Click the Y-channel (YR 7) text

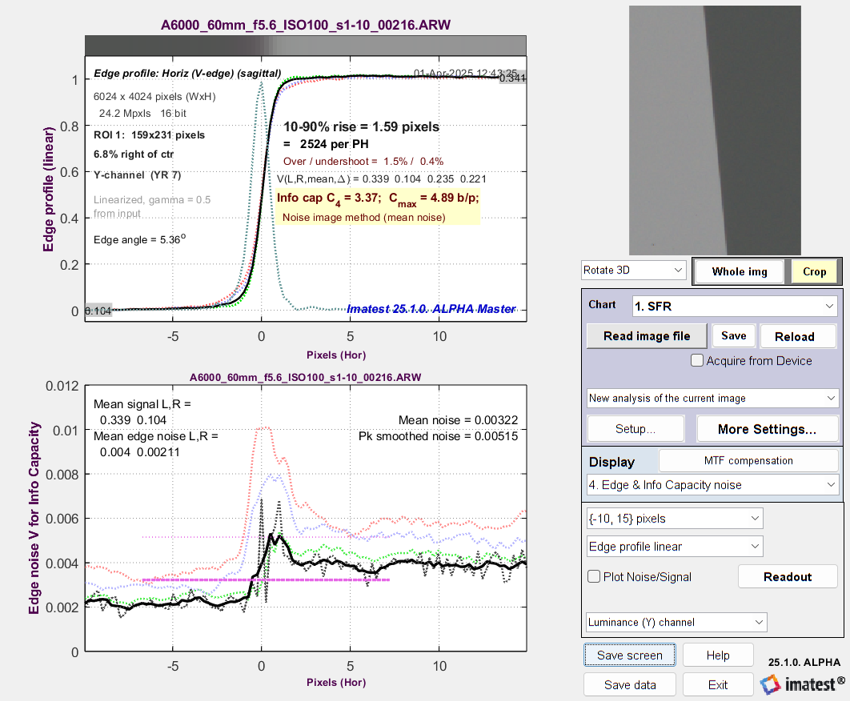(x=137, y=175)
